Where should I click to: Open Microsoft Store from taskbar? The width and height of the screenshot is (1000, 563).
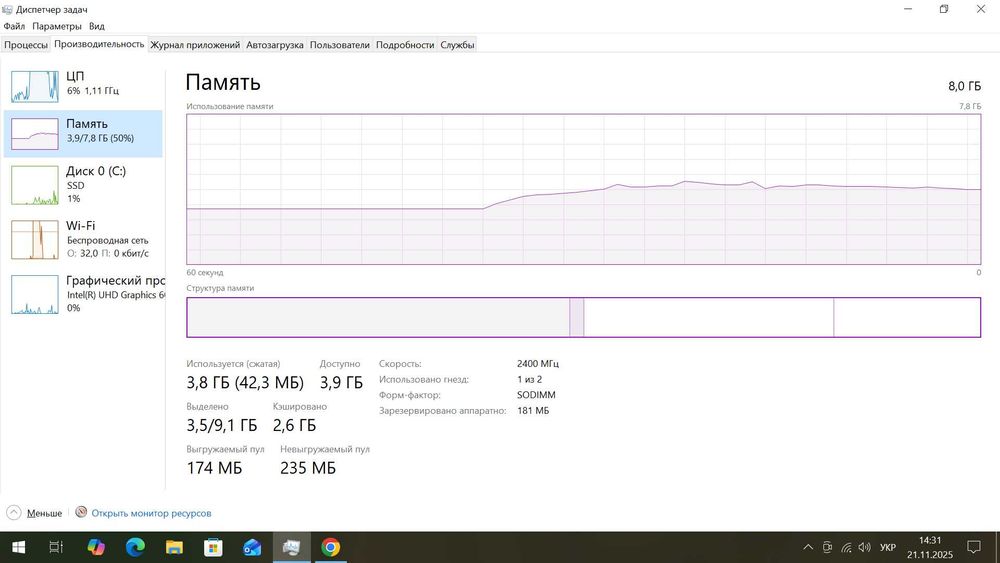[213, 547]
